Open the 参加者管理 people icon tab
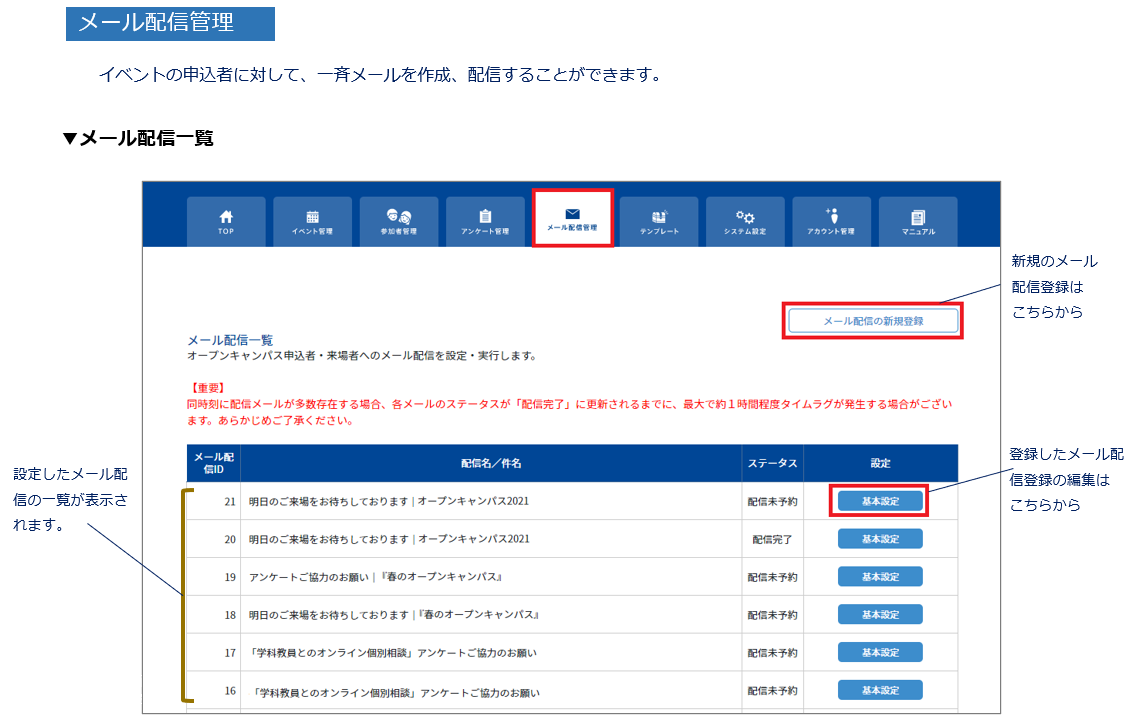Viewport: 1130px width, 723px height. click(399, 221)
